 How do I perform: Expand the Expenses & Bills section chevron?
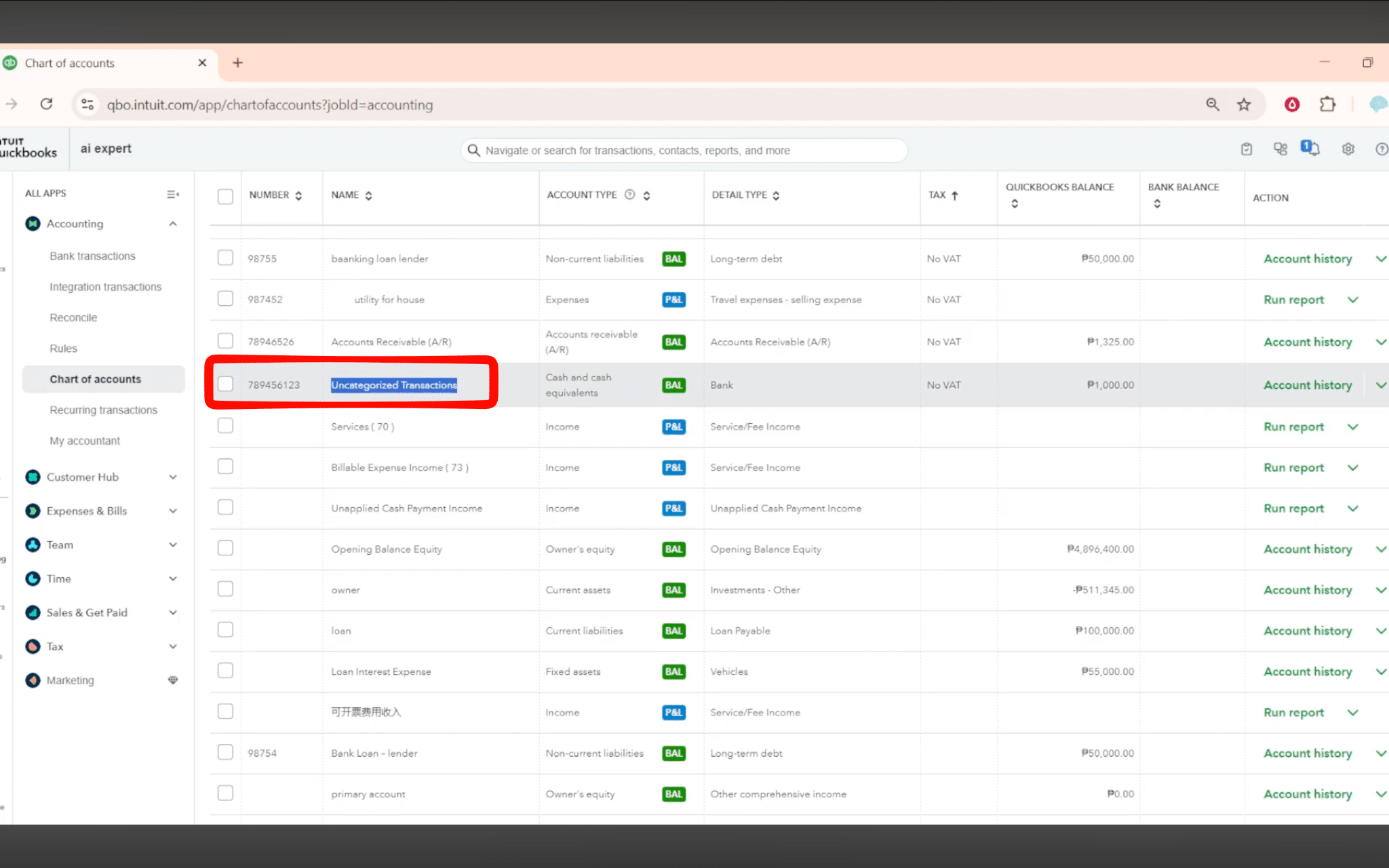(x=173, y=511)
